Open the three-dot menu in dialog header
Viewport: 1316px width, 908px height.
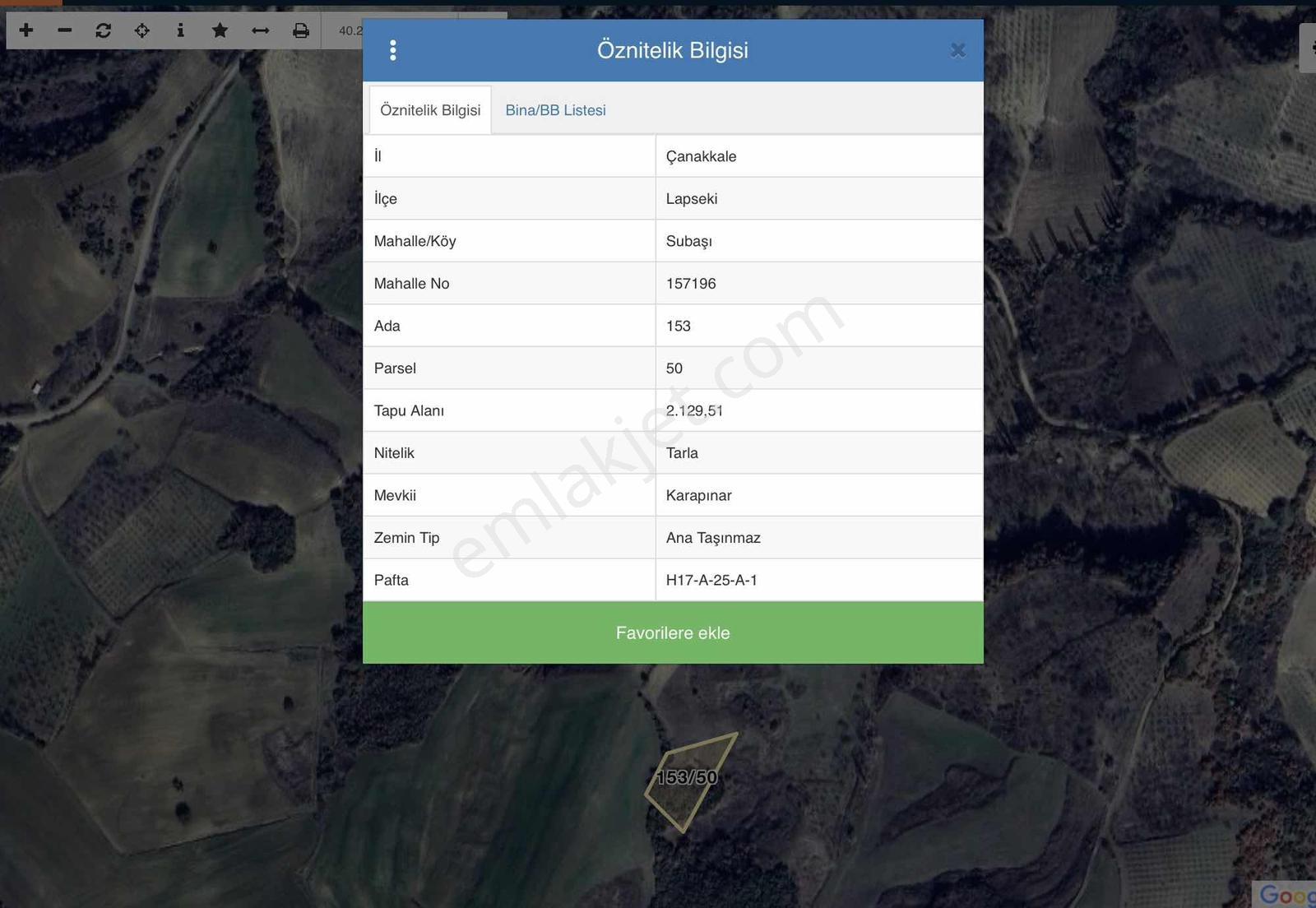tap(393, 50)
